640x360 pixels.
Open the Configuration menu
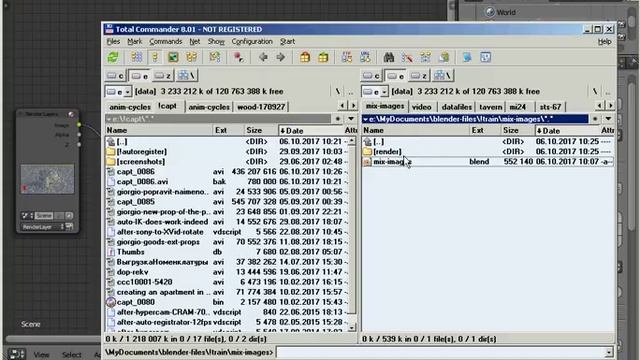(x=252, y=42)
